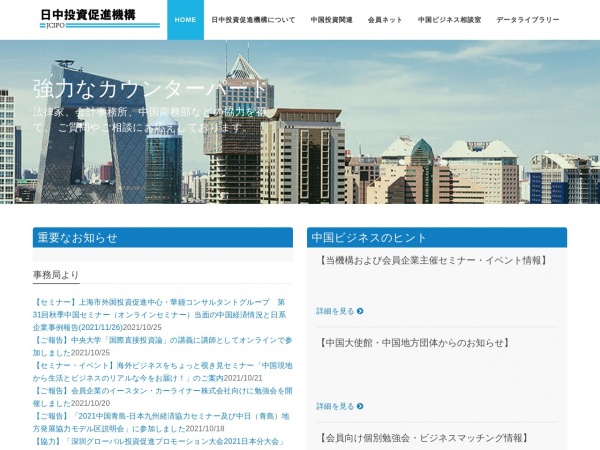Open 中国ビジネス相談室 navigation item
Image resolution: width=600 pixels, height=450 pixels.
[x=449, y=20]
